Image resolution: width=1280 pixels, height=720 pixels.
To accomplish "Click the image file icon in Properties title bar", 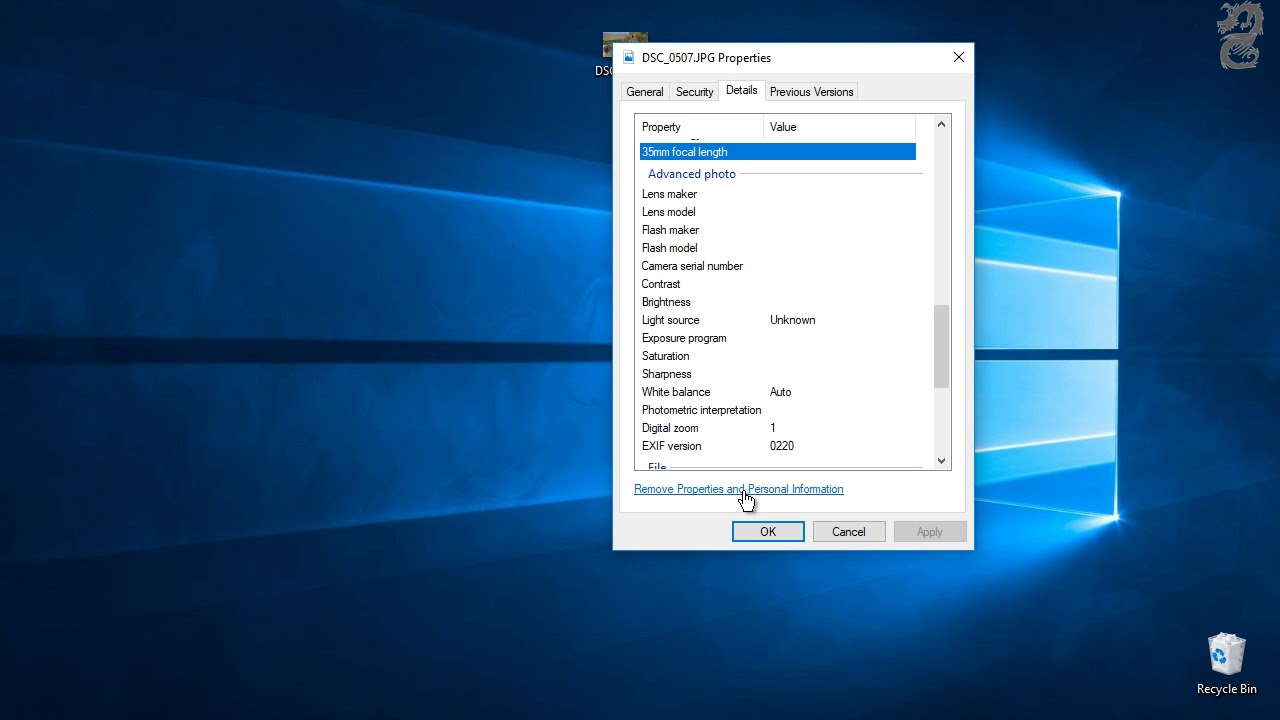I will coord(629,58).
